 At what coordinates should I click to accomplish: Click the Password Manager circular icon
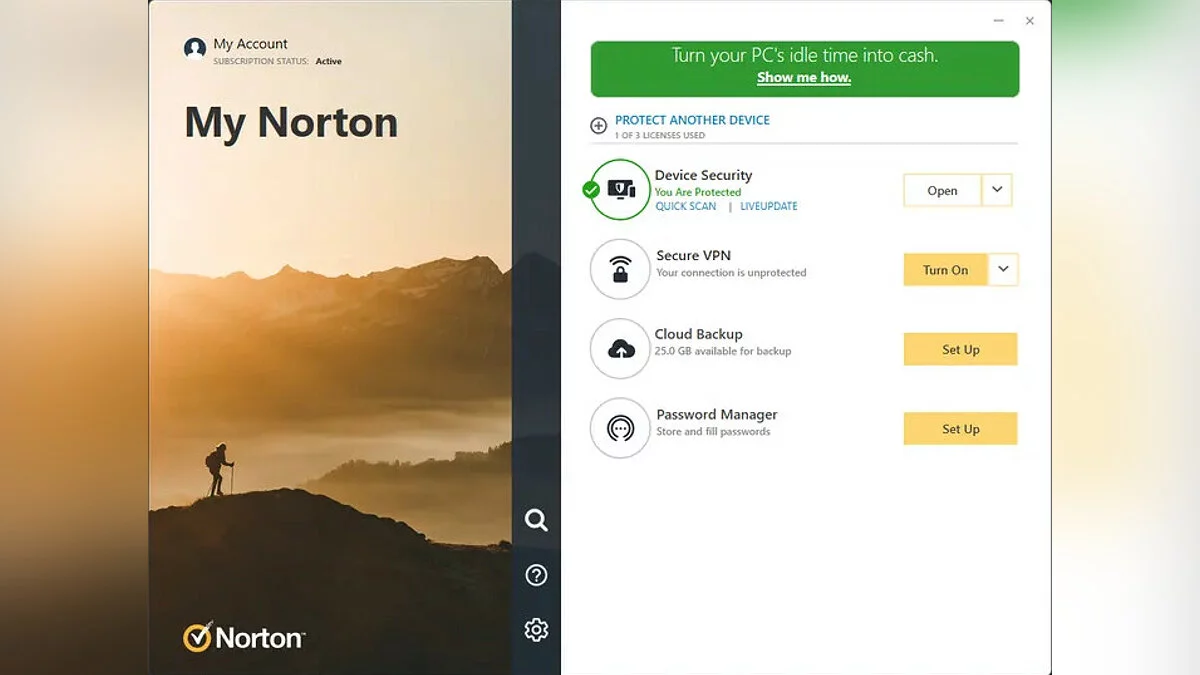point(620,429)
